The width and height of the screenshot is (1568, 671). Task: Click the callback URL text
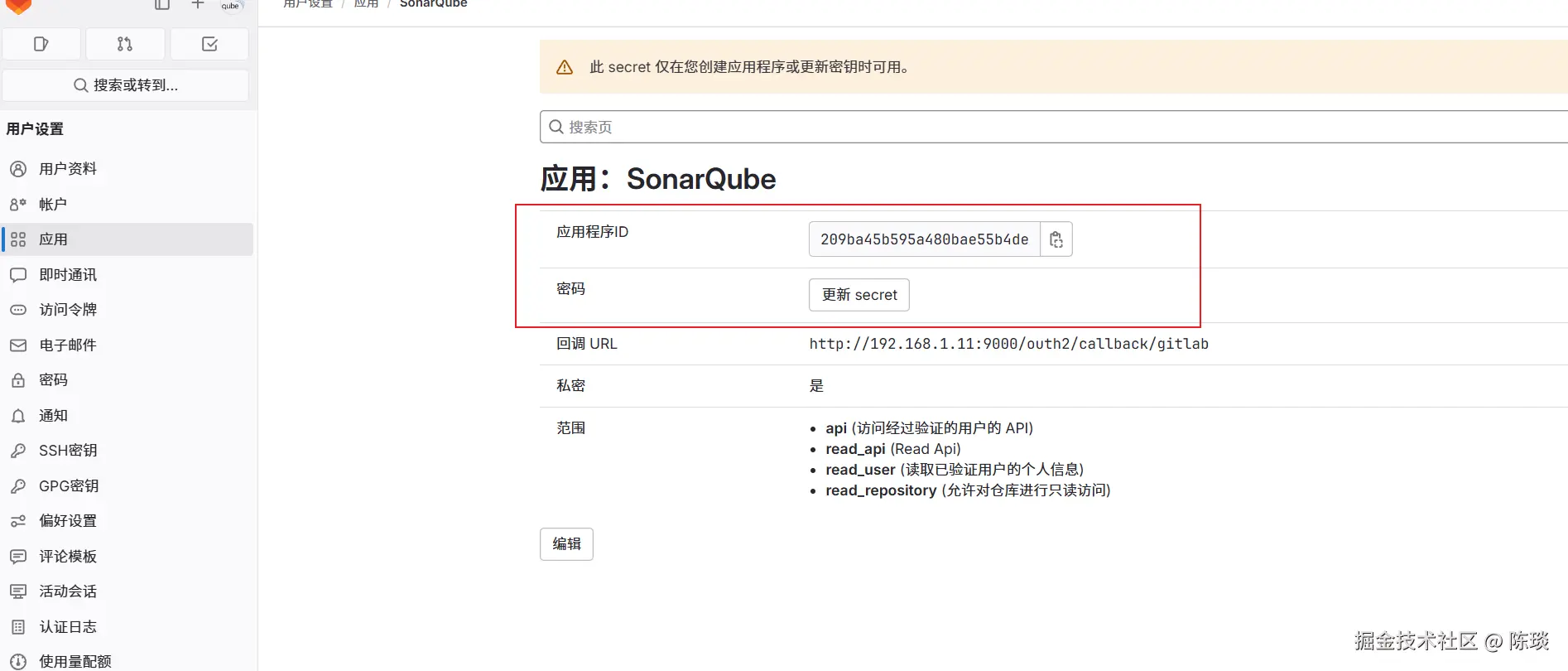(1008, 344)
